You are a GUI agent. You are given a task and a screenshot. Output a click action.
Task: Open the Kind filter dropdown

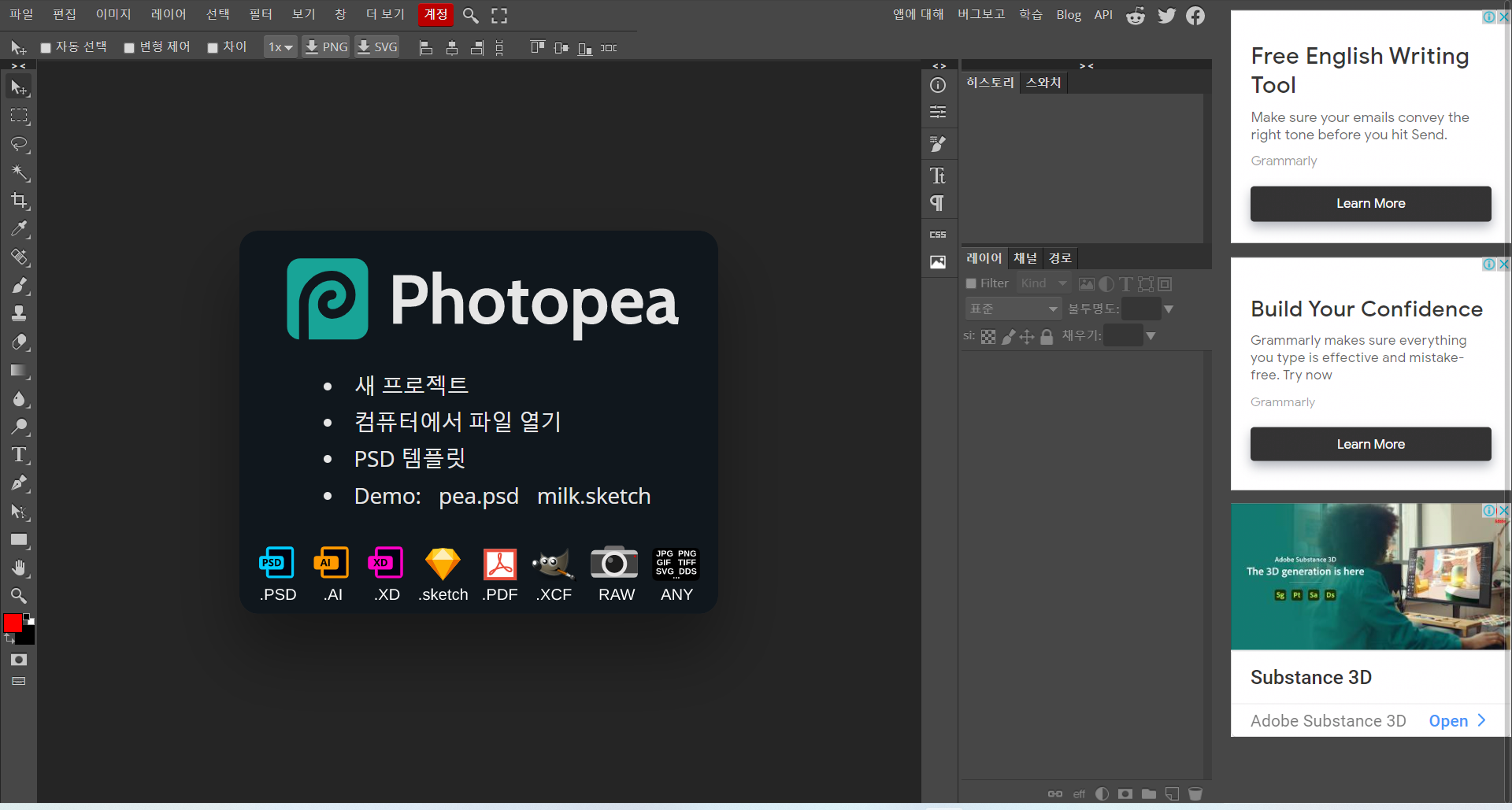point(1043,283)
